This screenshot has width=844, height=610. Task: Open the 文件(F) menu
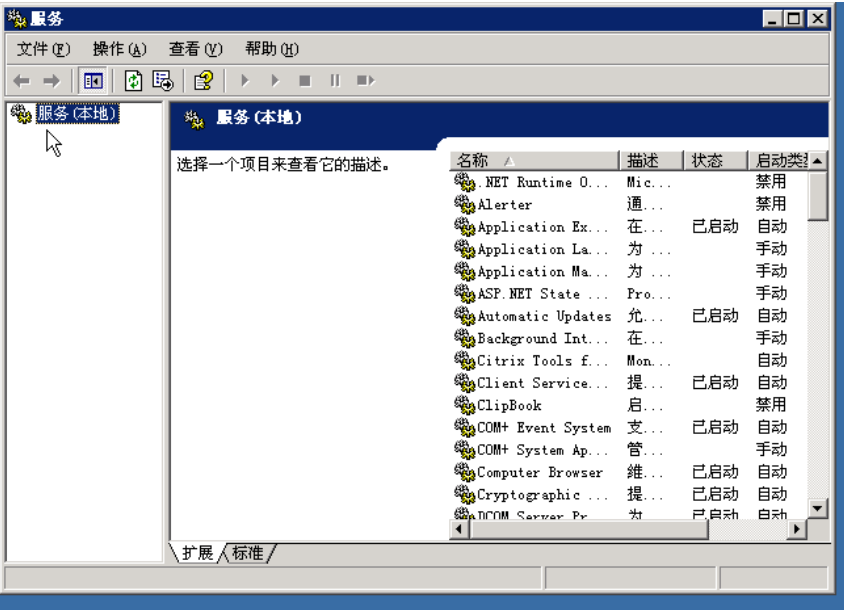point(43,49)
